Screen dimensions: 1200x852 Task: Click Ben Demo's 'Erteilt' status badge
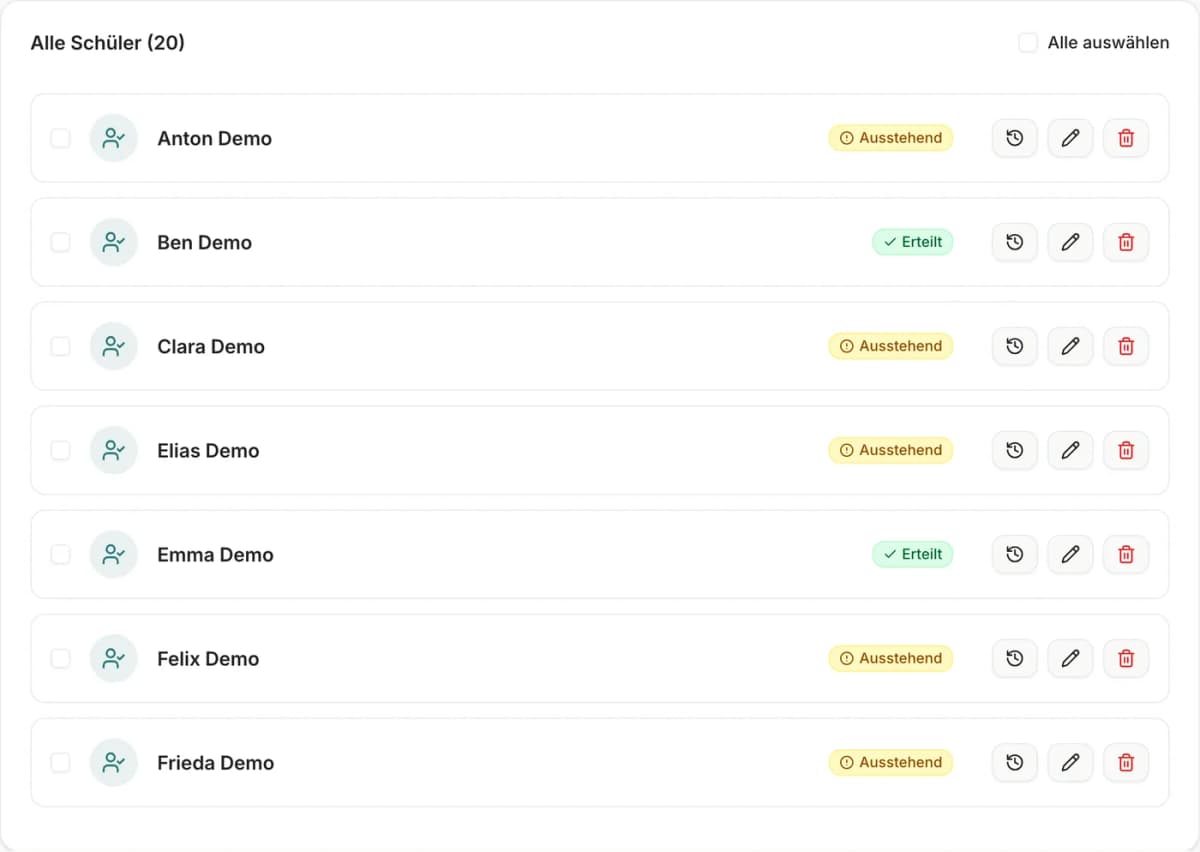[913, 242]
